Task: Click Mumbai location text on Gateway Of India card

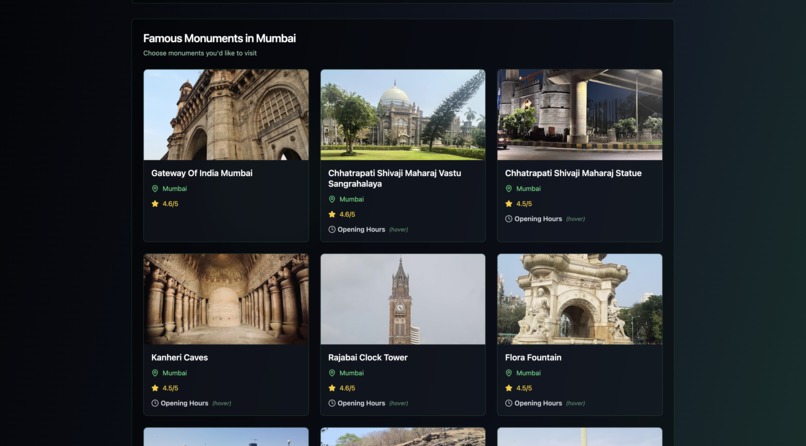Action: point(175,189)
